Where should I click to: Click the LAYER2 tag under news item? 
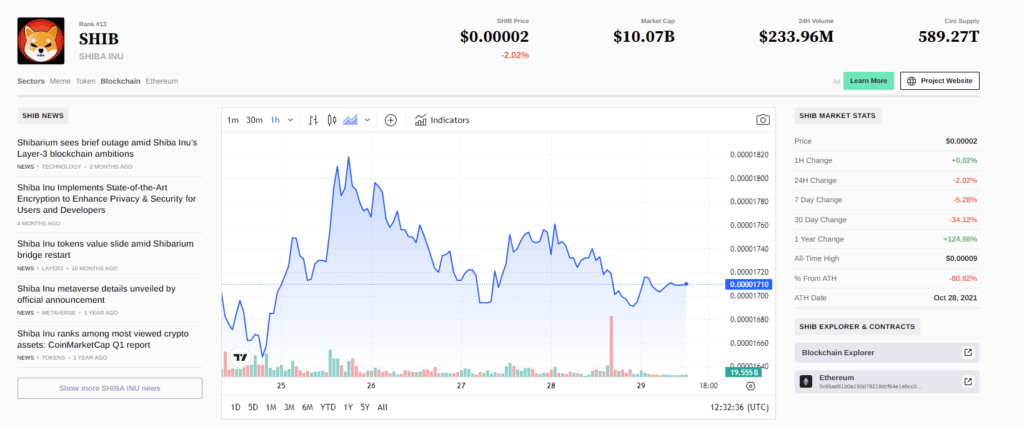tap(53, 268)
